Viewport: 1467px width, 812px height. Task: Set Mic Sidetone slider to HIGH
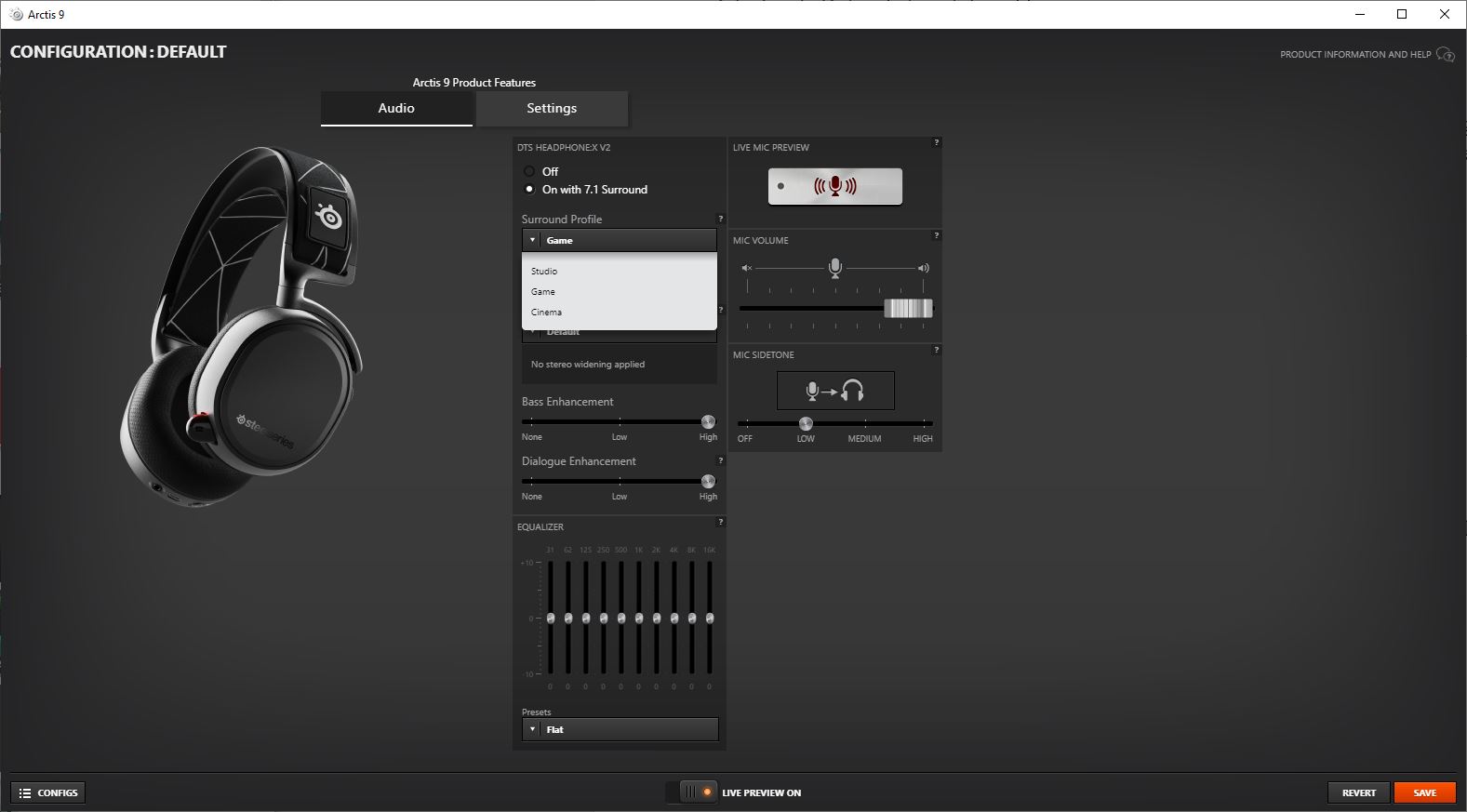(923, 423)
